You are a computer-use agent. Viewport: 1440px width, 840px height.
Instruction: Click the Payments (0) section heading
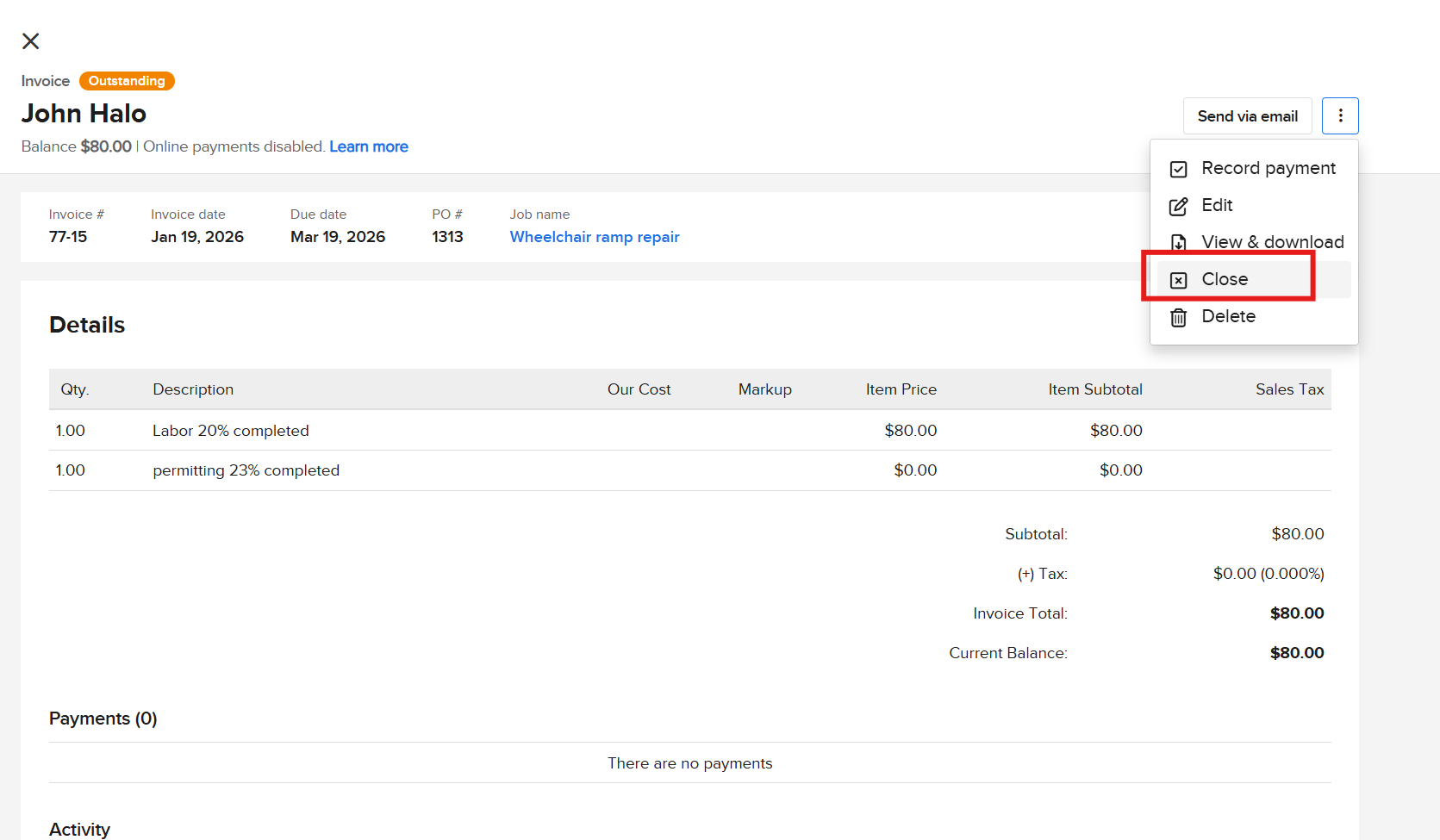[103, 719]
